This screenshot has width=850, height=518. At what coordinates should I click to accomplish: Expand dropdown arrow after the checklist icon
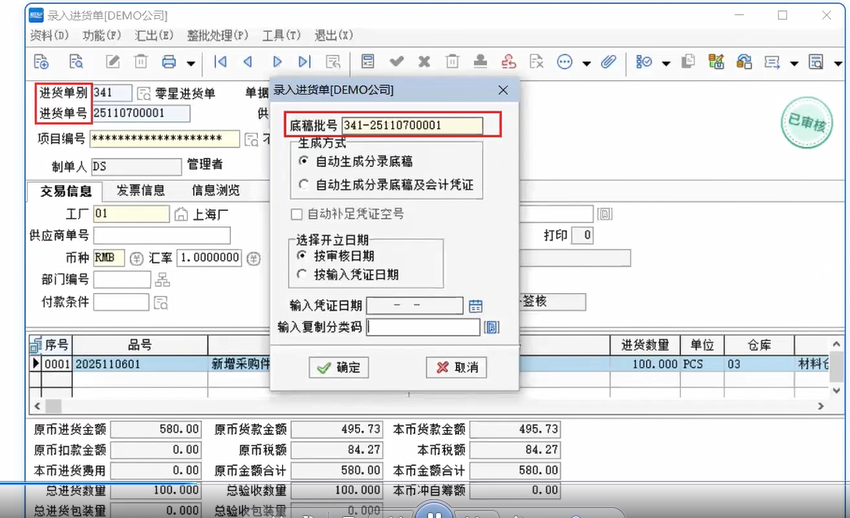pyautogui.click(x=666, y=63)
